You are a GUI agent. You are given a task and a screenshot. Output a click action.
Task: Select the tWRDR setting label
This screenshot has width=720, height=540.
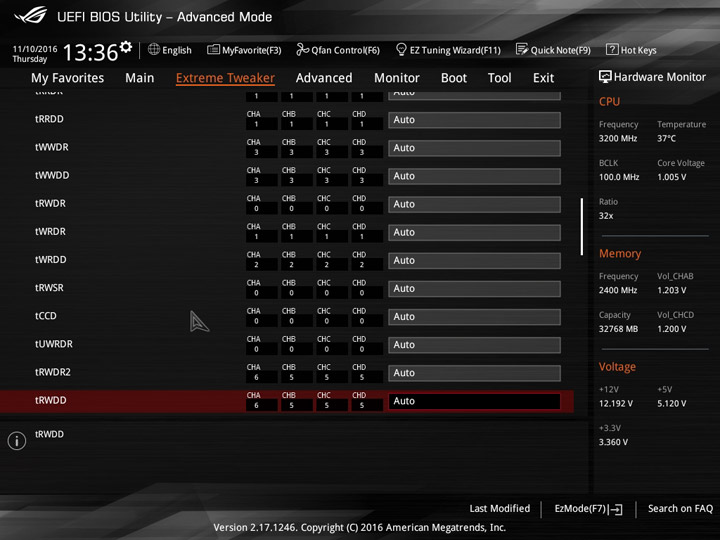pyautogui.click(x=50, y=231)
